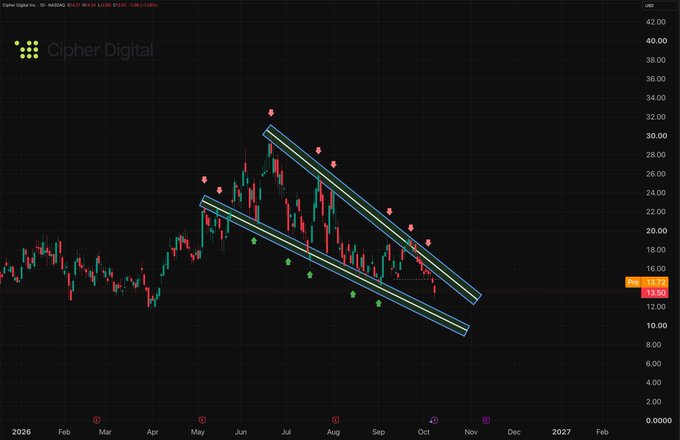Click the Nov label on time axis

(x=471, y=432)
